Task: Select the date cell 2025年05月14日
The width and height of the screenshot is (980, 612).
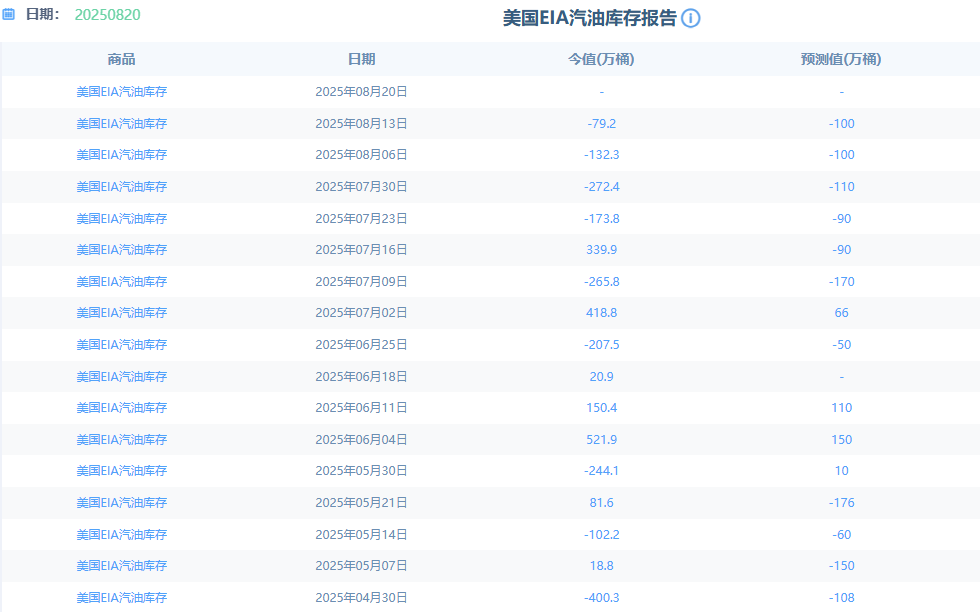Action: (x=361, y=535)
